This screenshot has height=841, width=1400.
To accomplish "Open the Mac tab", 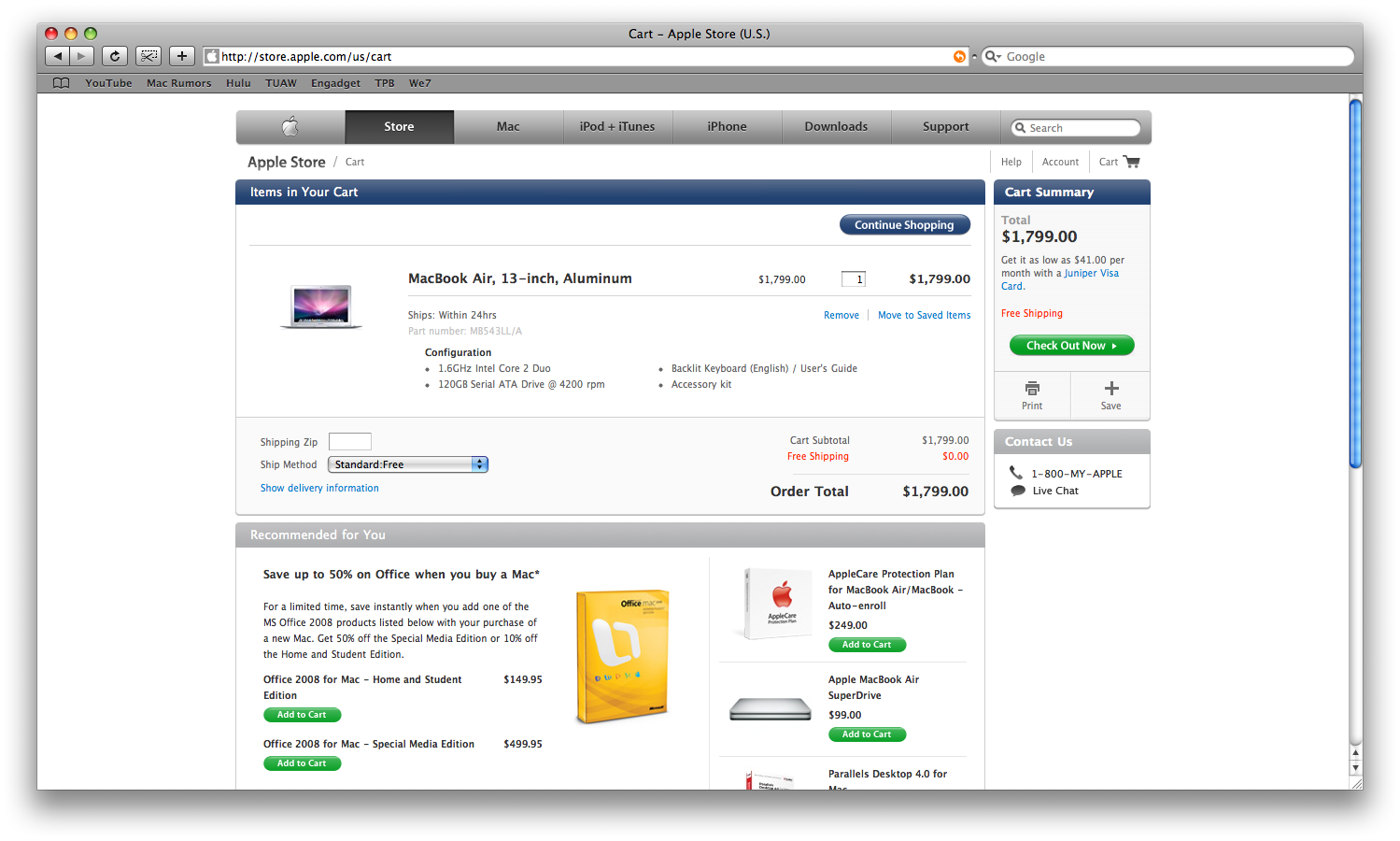I will click(x=508, y=127).
